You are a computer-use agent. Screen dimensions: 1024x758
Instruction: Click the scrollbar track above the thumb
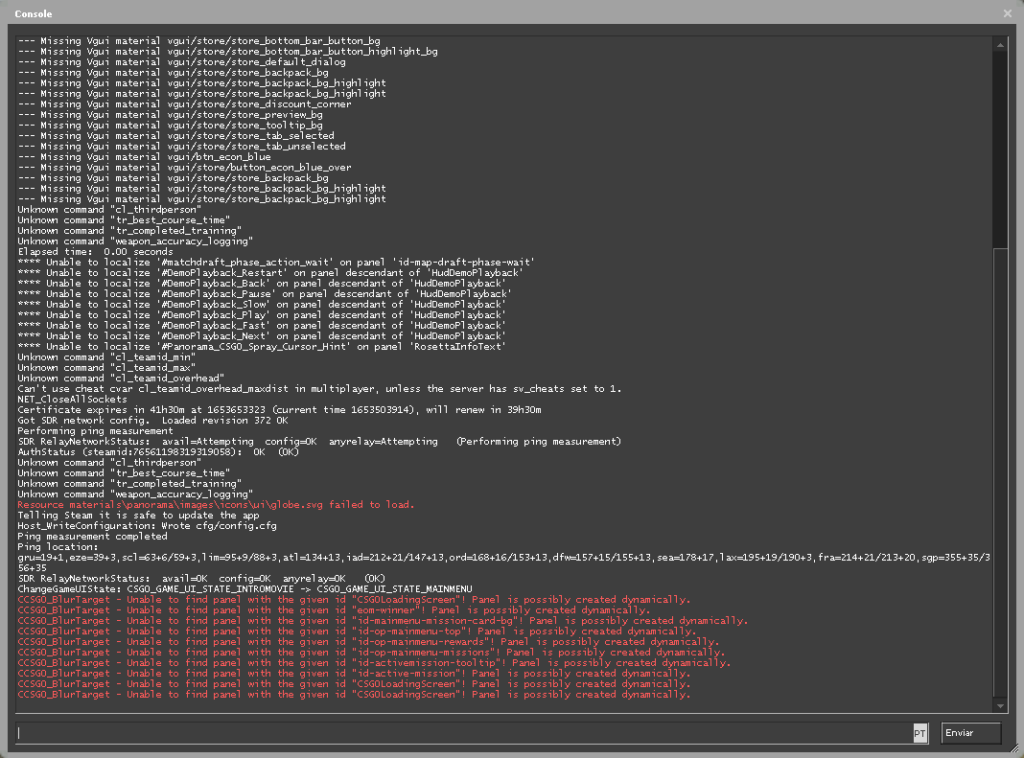pyautogui.click(x=1001, y=150)
